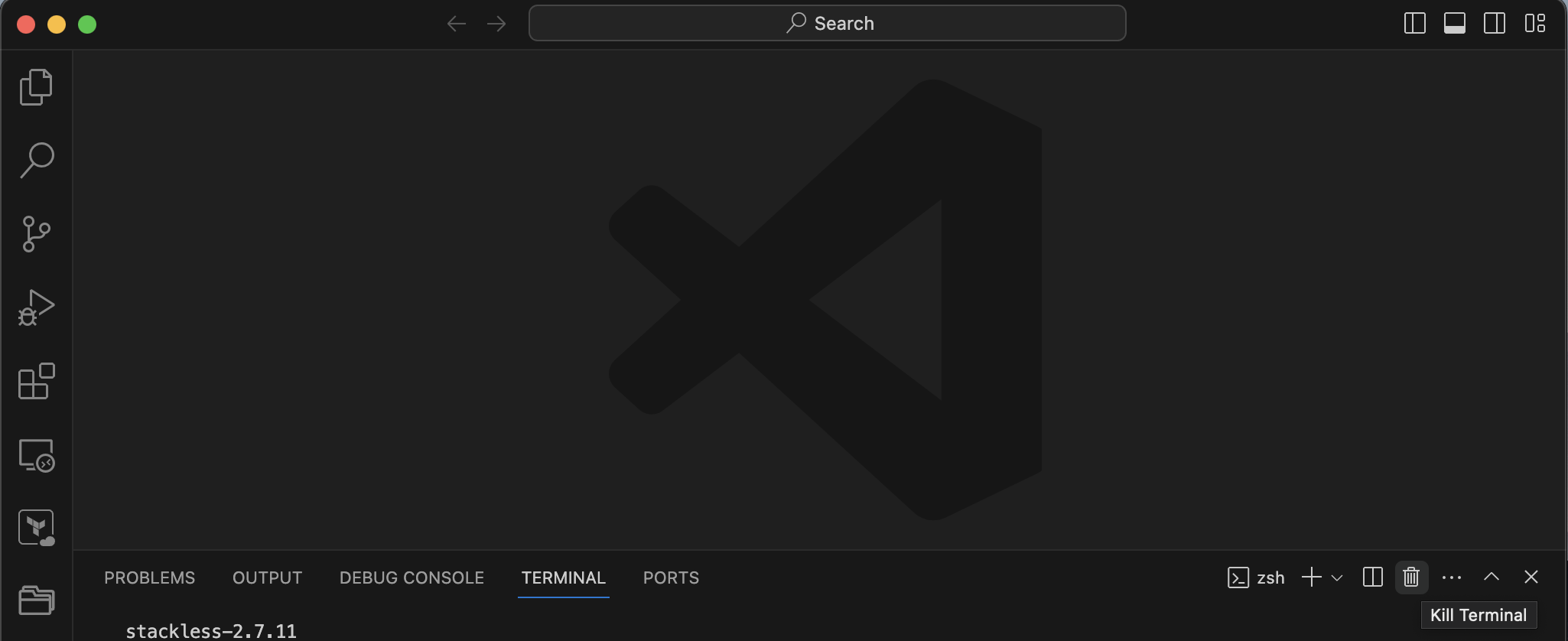Switch to the PORTS tab
Image resolution: width=1568 pixels, height=641 pixels.
point(671,578)
